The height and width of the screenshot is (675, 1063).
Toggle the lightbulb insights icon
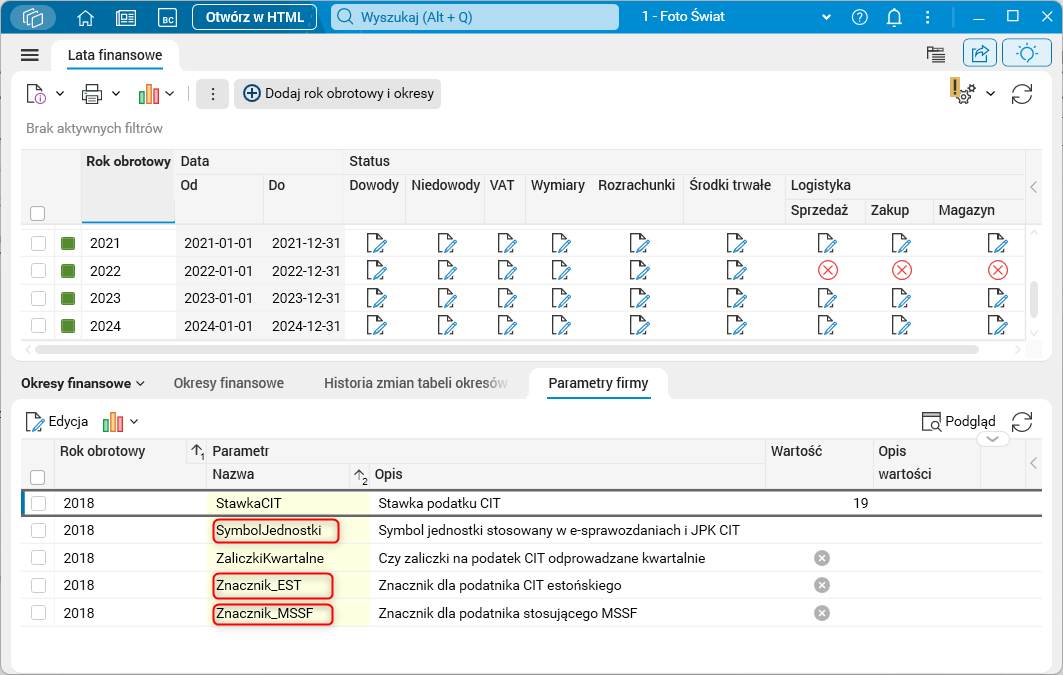[1026, 53]
